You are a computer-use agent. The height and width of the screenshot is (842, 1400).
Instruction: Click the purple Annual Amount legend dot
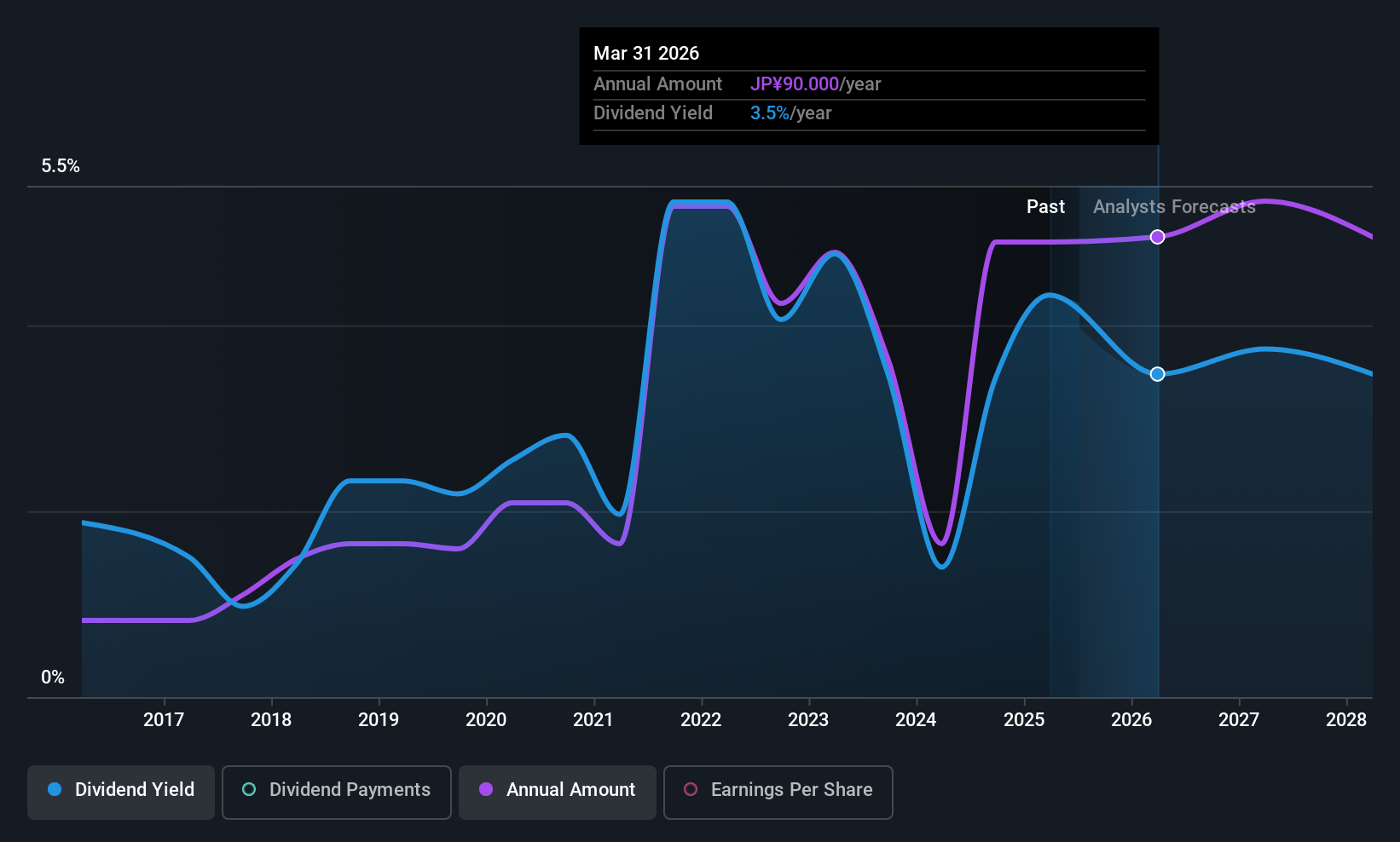[486, 790]
